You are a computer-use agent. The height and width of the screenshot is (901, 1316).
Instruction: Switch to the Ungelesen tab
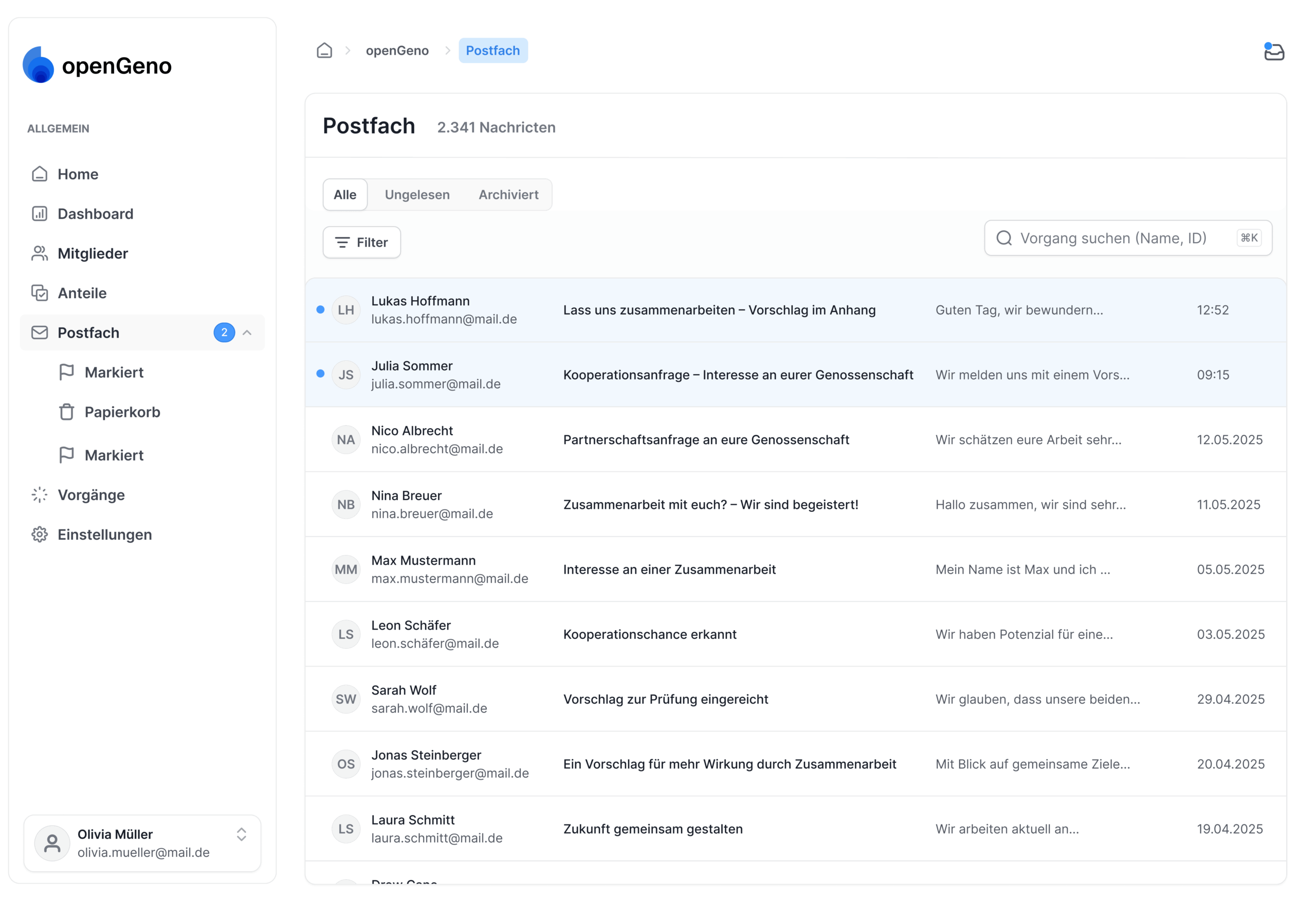pos(417,194)
